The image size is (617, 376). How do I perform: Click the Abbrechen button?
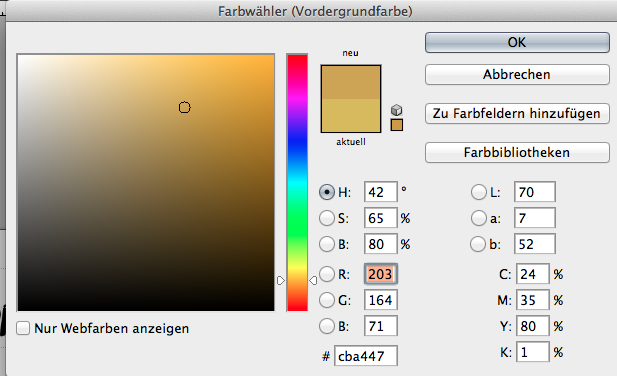(x=517, y=74)
